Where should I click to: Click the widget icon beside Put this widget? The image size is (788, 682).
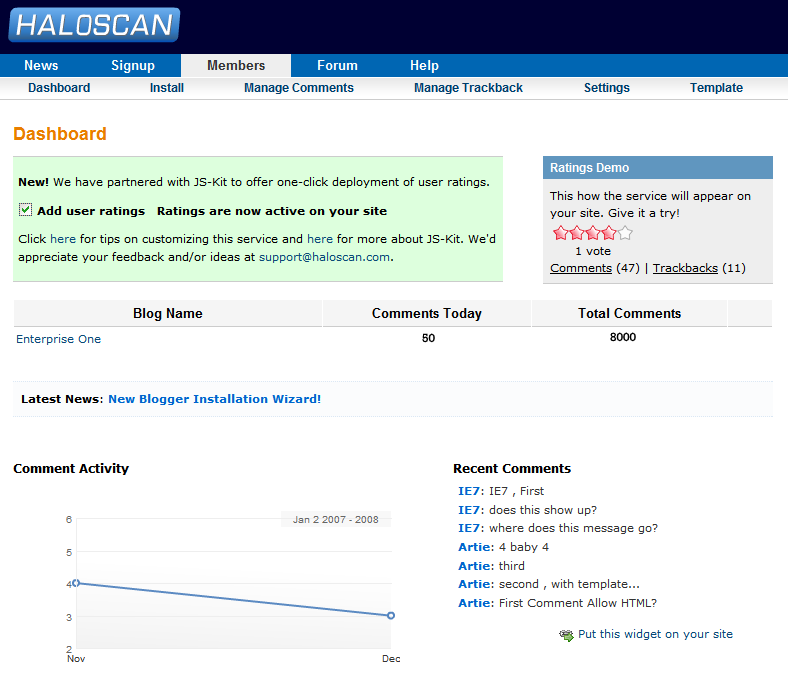pos(567,635)
